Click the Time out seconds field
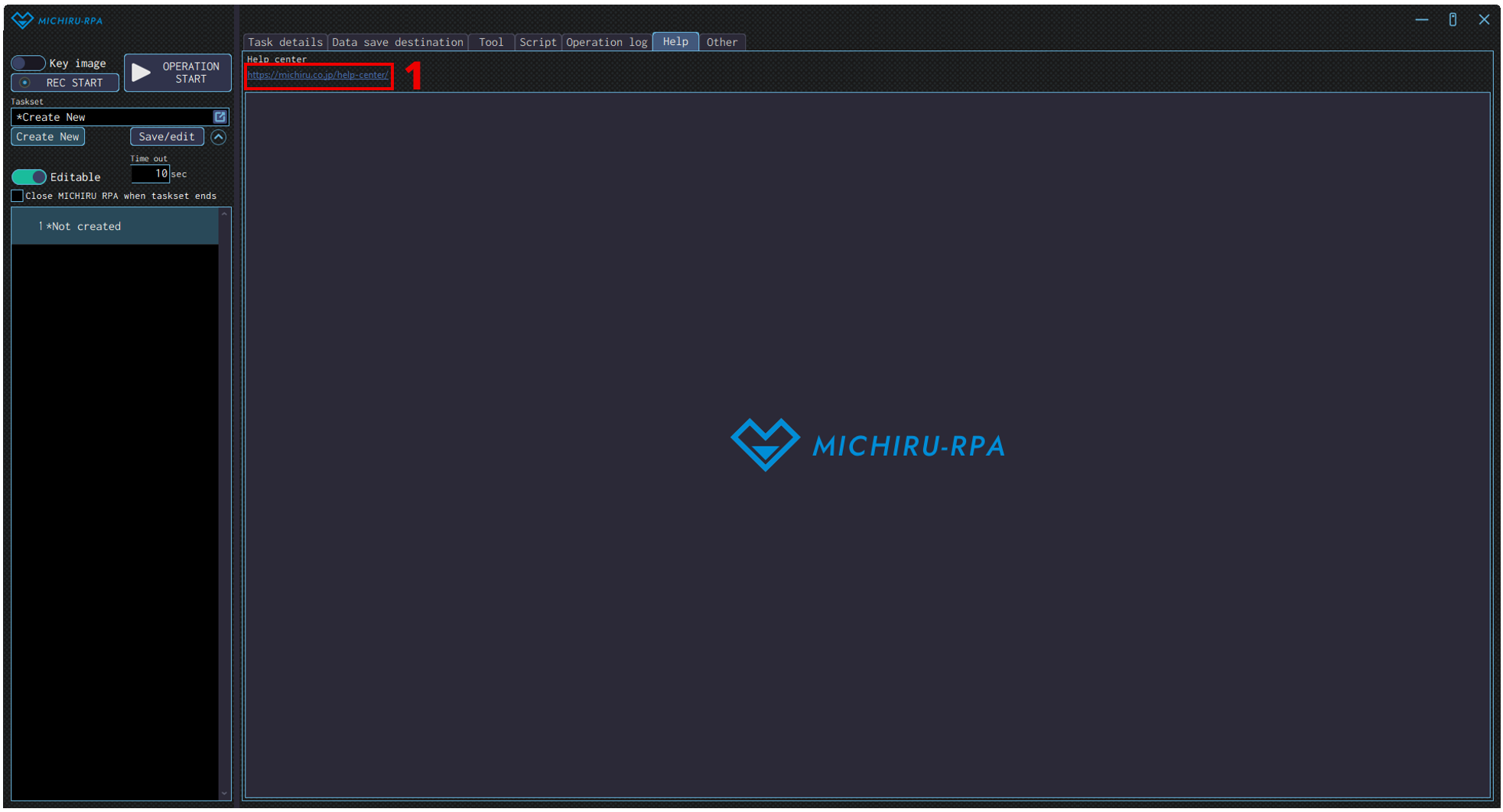This screenshot has height=812, width=1503. 150,174
